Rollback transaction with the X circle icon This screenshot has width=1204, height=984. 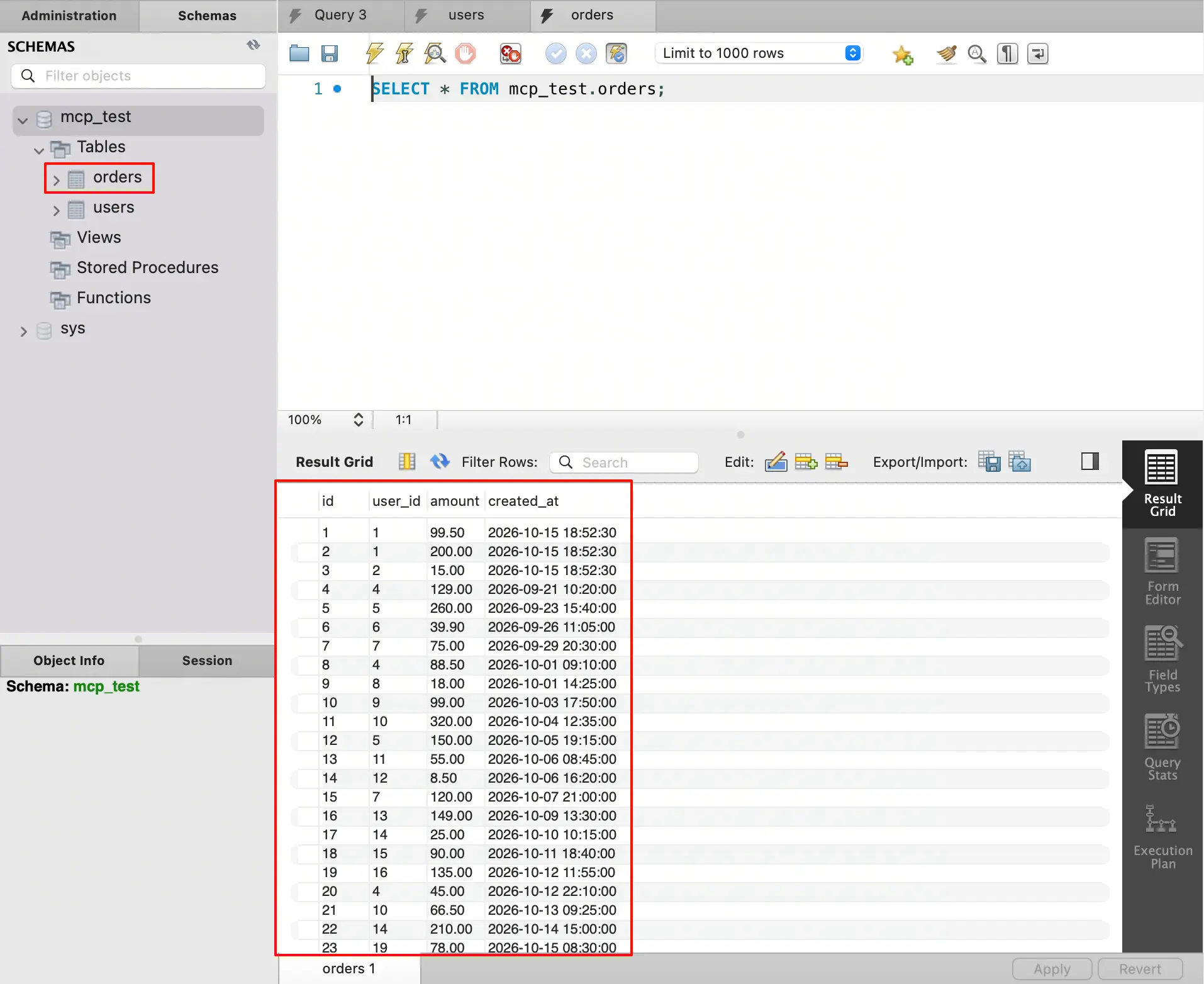pyautogui.click(x=586, y=53)
